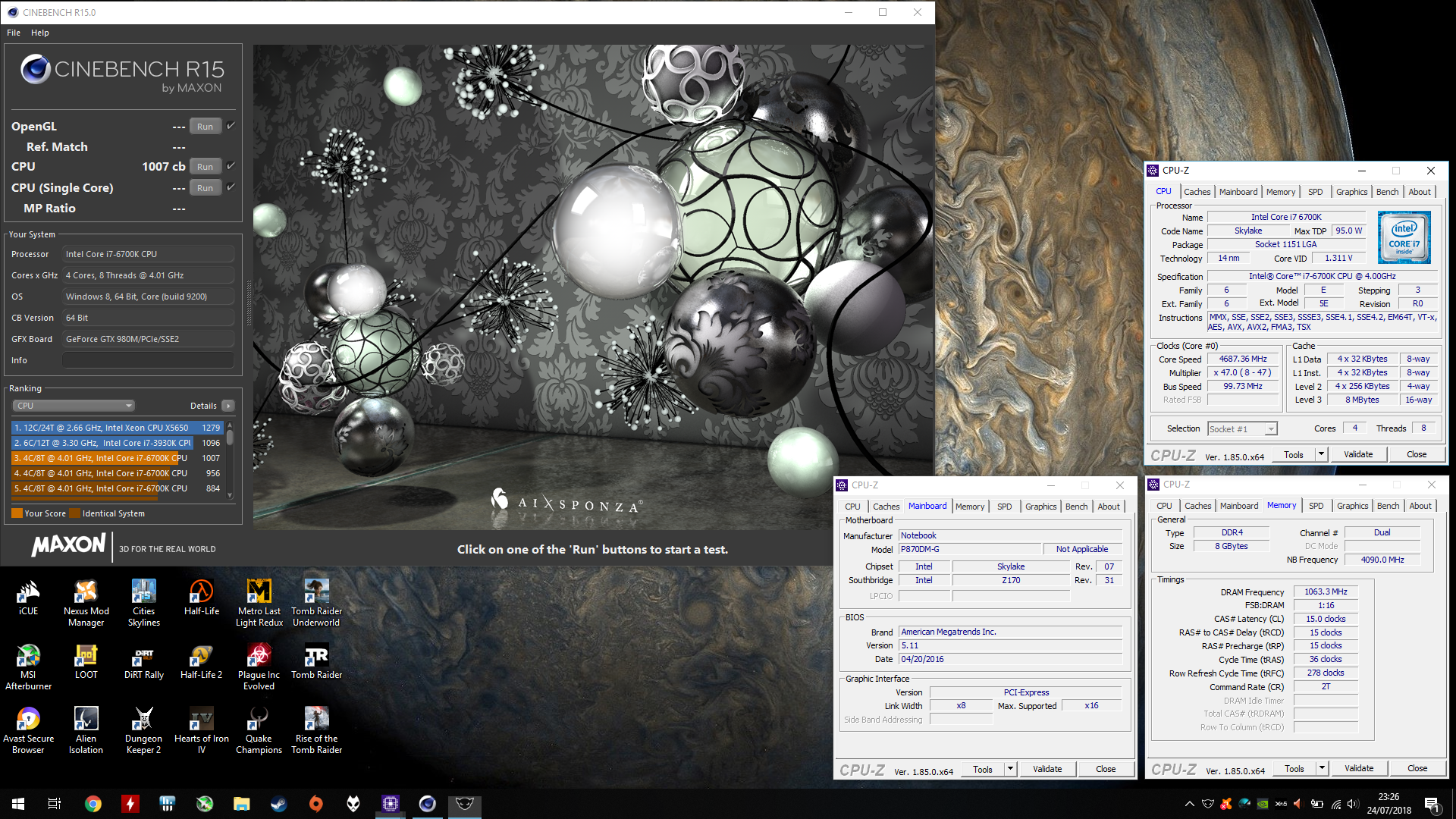Open Tools dropdown arrow in Memory window
Image resolution: width=1456 pixels, height=819 pixels.
(x=1322, y=768)
